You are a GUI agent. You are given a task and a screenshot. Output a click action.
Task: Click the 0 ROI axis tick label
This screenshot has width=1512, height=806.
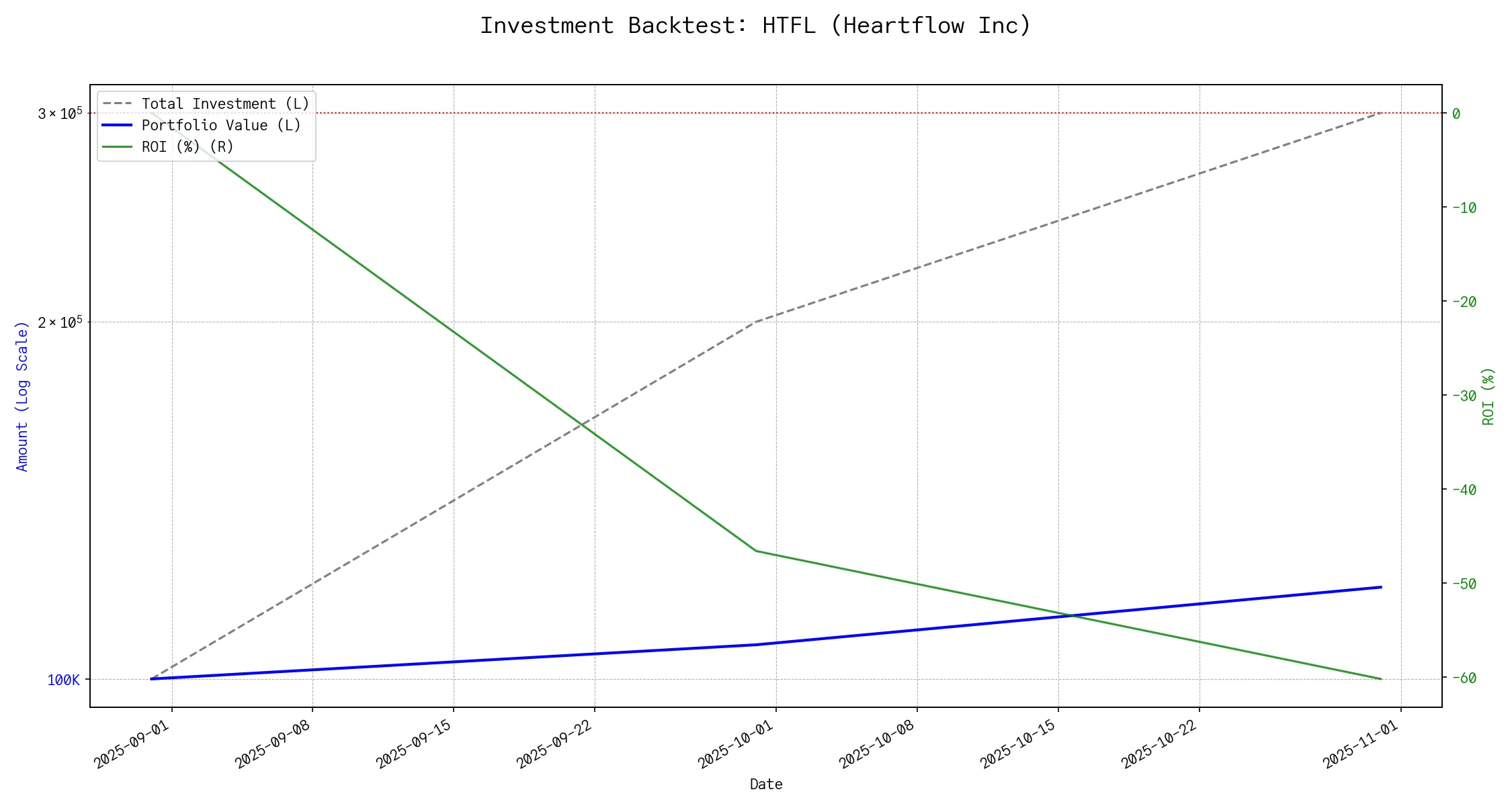click(1456, 114)
